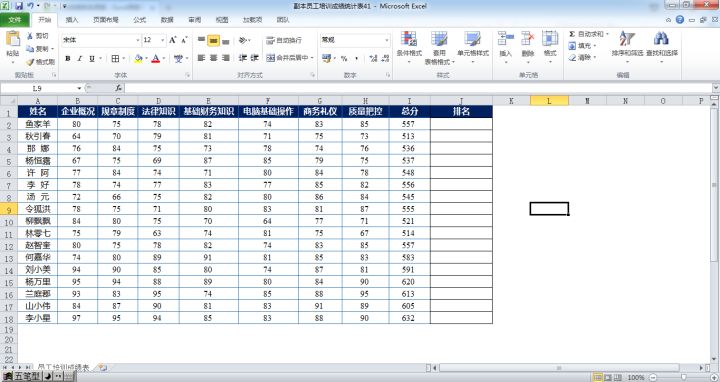Open the File (文件) tab

(x=15, y=20)
